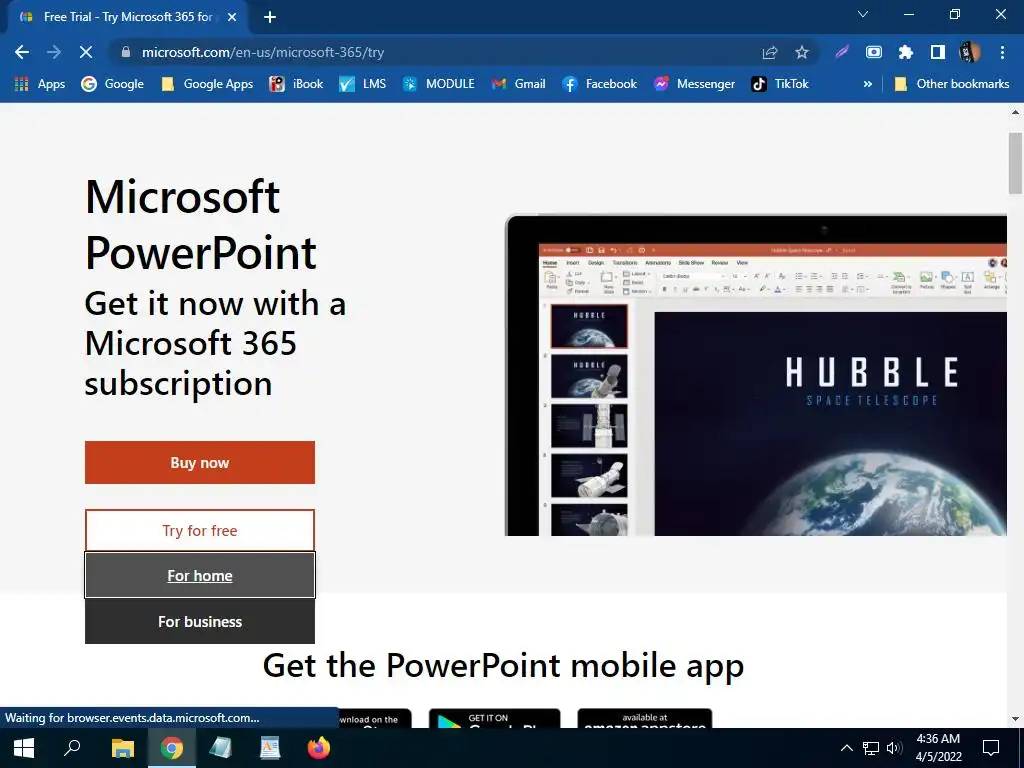Open the Messenger bookmark
Image resolution: width=1024 pixels, height=768 pixels.
pos(694,84)
